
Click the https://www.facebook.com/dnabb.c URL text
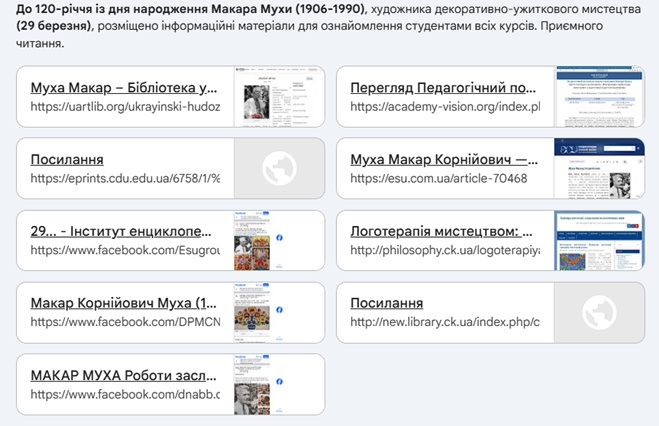pyautogui.click(x=125, y=394)
